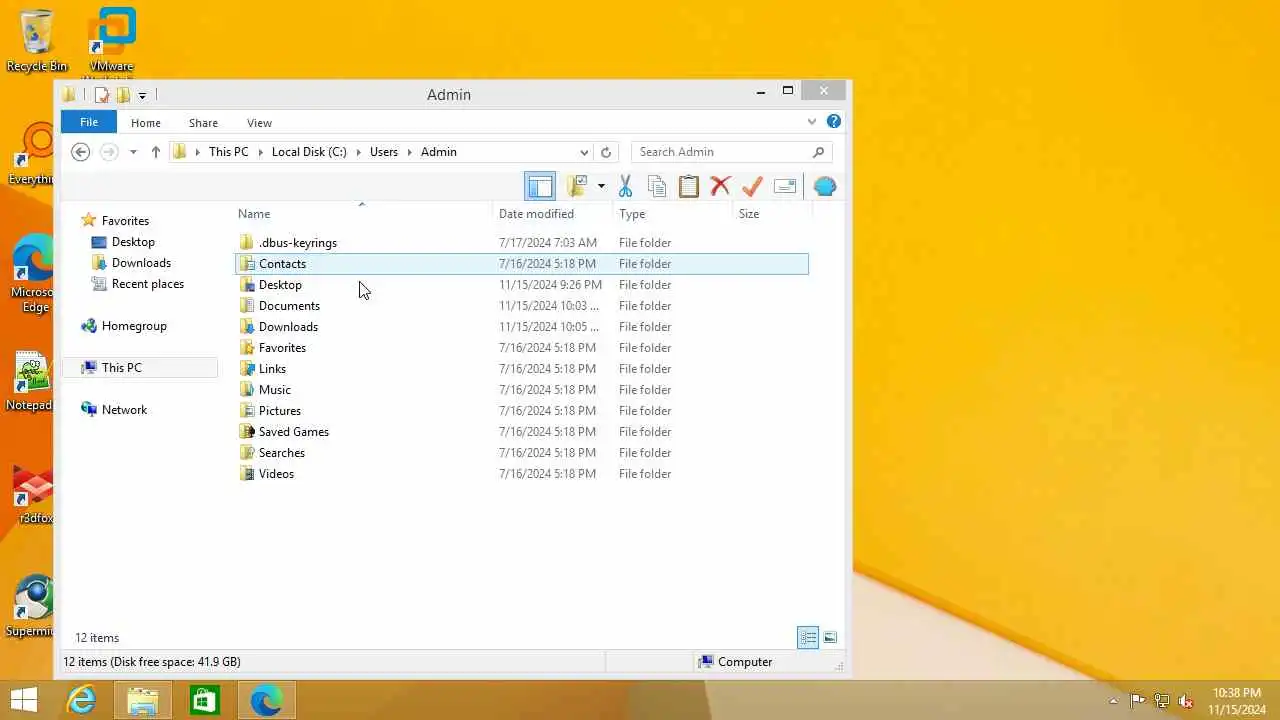
Task: Sort by Date modified column header
Action: pos(536,214)
